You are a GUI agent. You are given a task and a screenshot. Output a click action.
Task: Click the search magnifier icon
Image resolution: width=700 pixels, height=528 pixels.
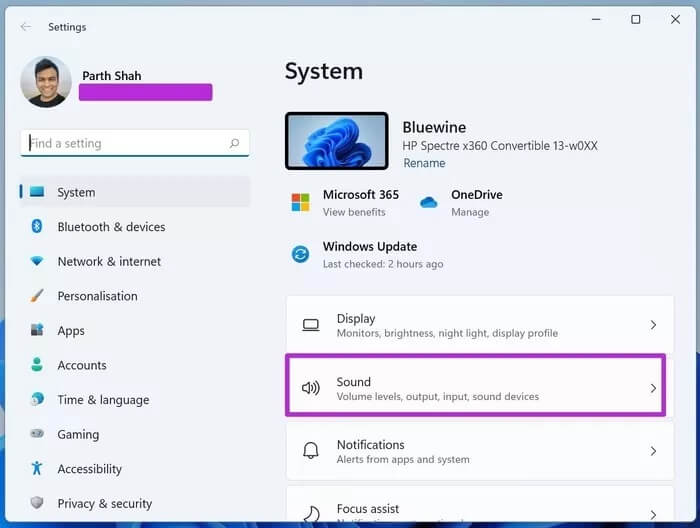(234, 143)
